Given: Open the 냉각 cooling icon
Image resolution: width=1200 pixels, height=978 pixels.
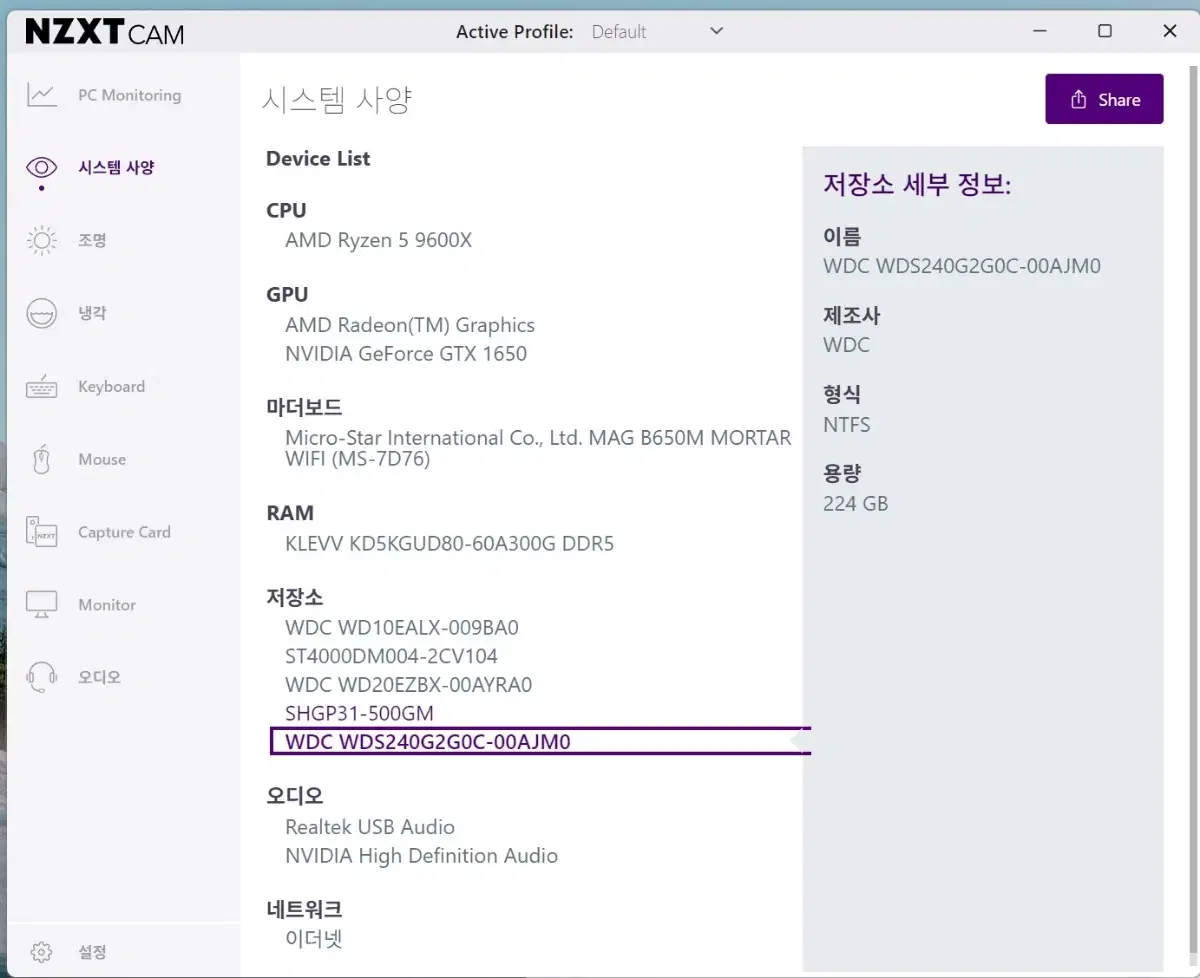Looking at the screenshot, I should pyautogui.click(x=41, y=313).
